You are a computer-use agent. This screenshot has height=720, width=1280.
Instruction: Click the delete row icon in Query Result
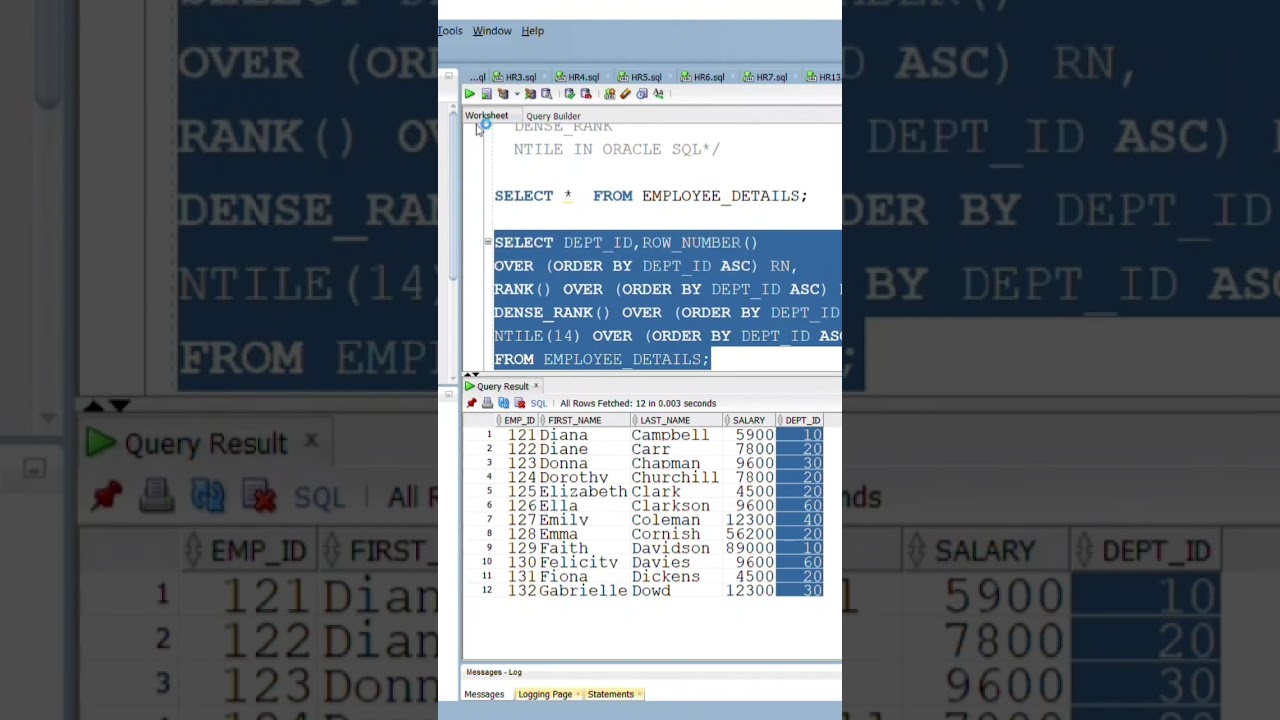pyautogui.click(x=519, y=403)
